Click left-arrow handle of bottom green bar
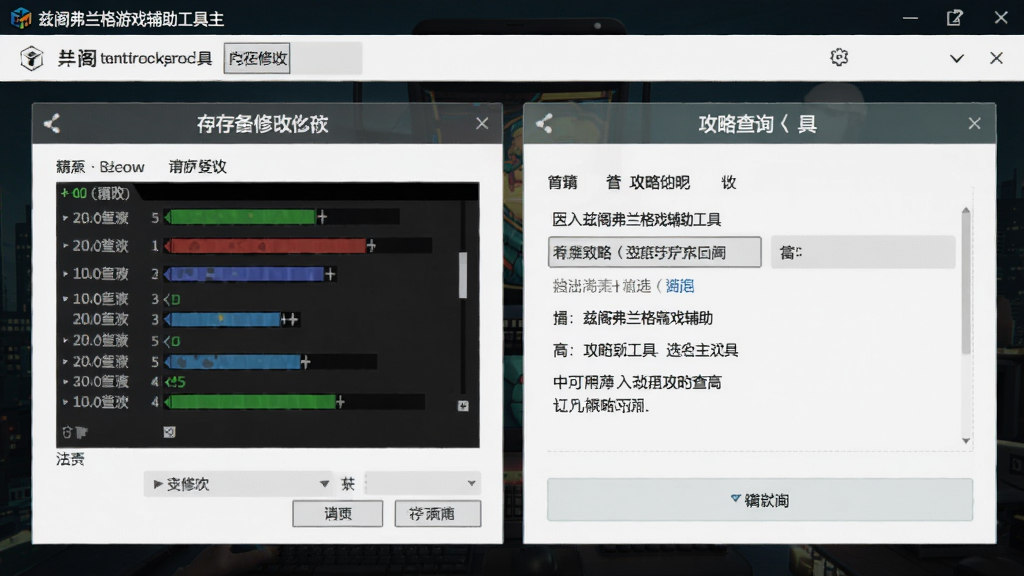Screen dimensions: 1024x576 168,402
